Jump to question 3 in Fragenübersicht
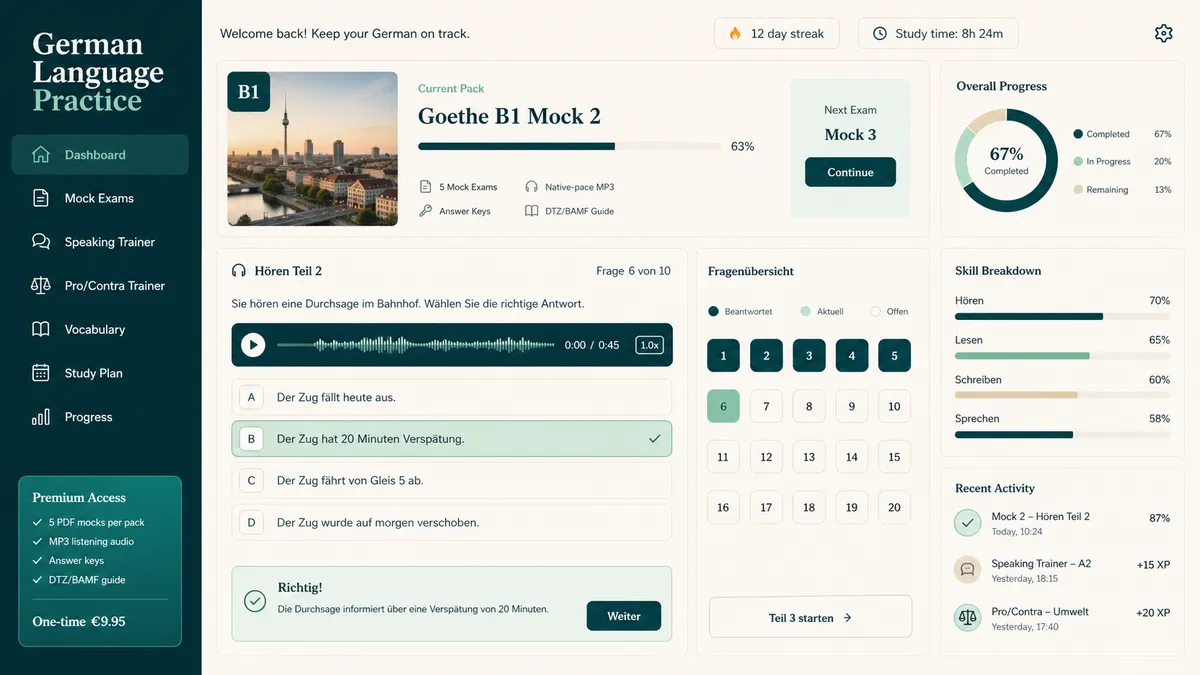The width and height of the screenshot is (1200, 675). point(809,356)
